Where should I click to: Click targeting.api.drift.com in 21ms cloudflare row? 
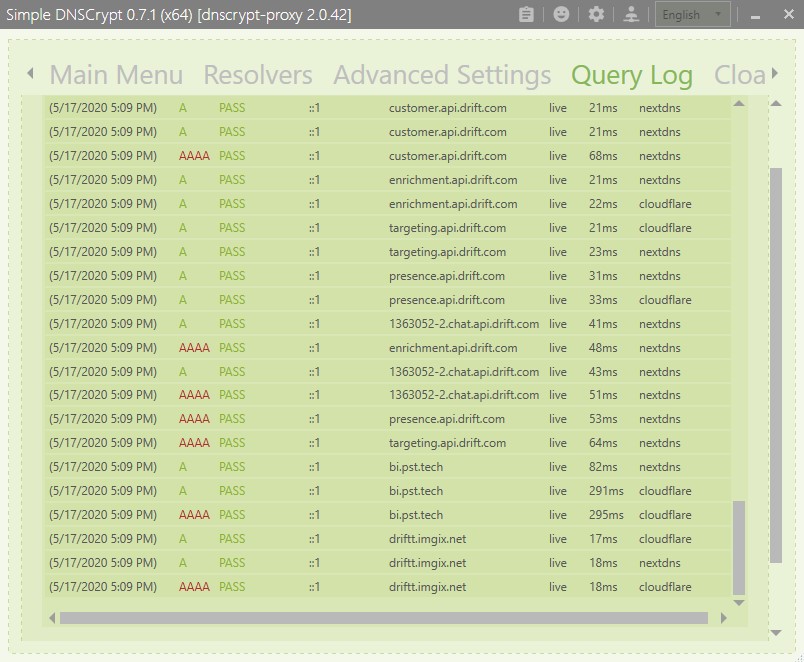point(447,228)
